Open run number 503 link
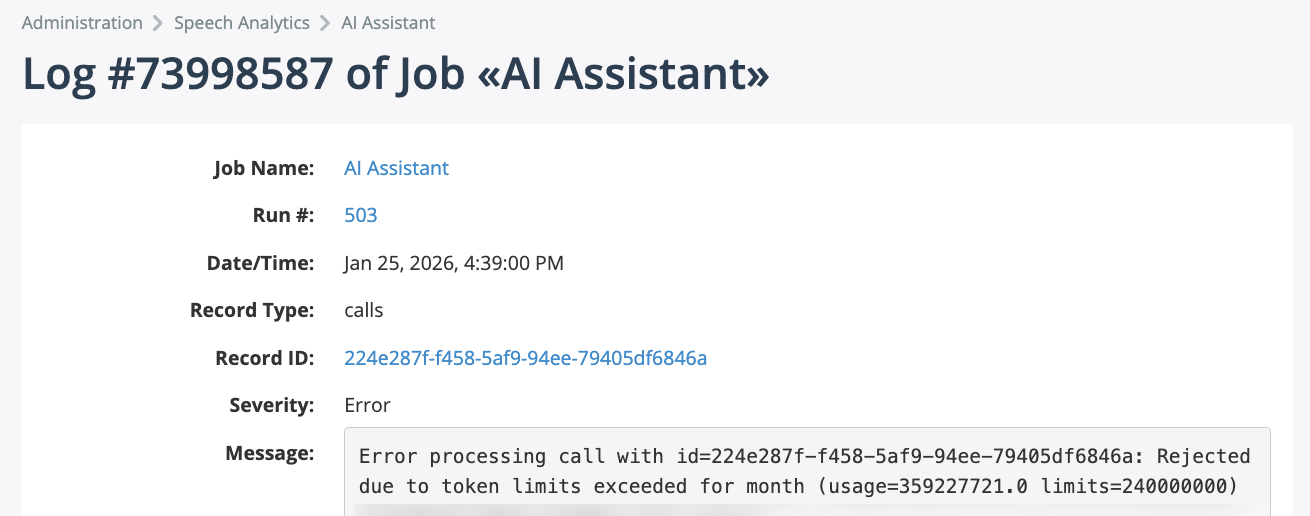 (360, 215)
